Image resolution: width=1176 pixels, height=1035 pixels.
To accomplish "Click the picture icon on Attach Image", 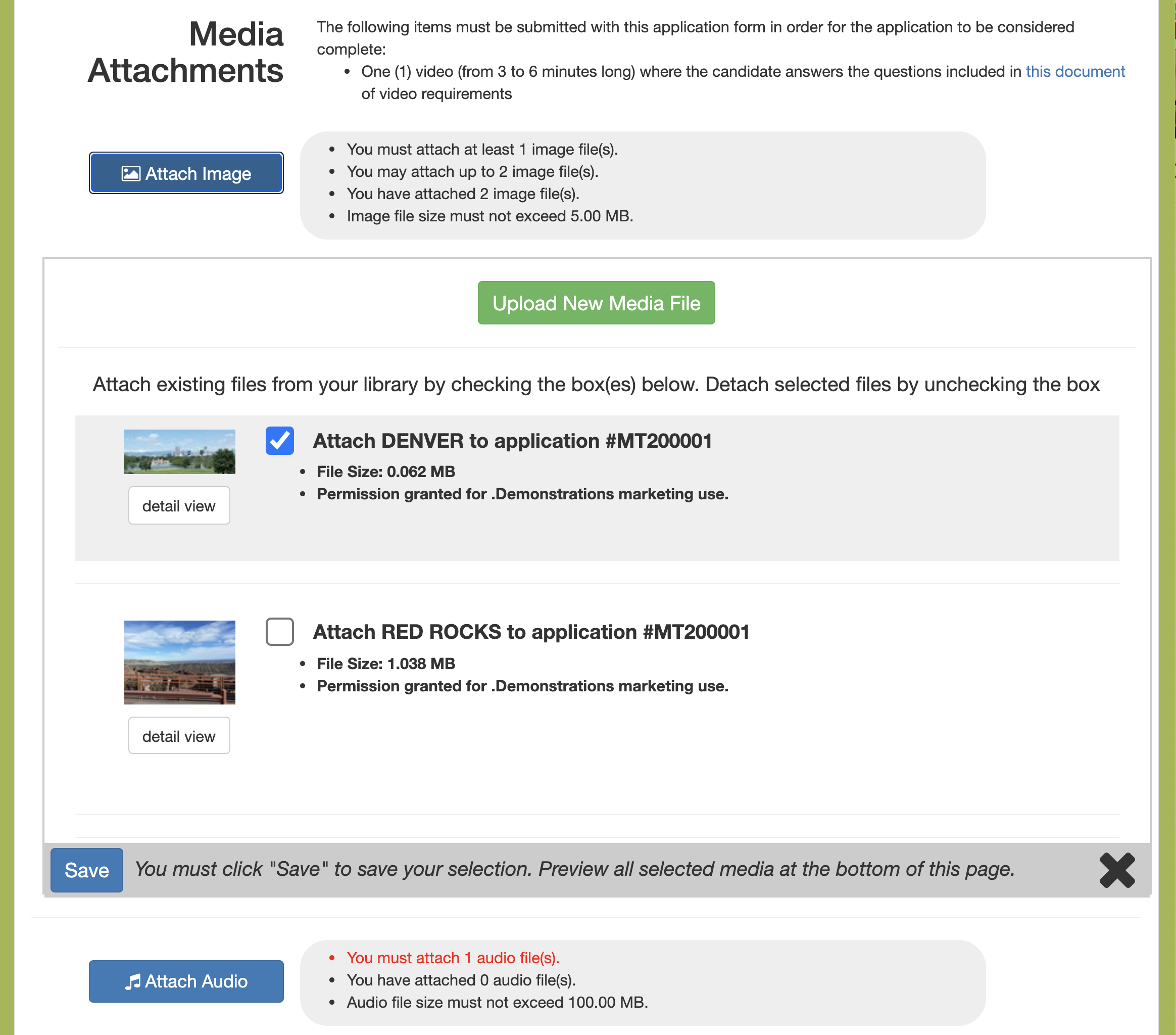I will point(131,173).
